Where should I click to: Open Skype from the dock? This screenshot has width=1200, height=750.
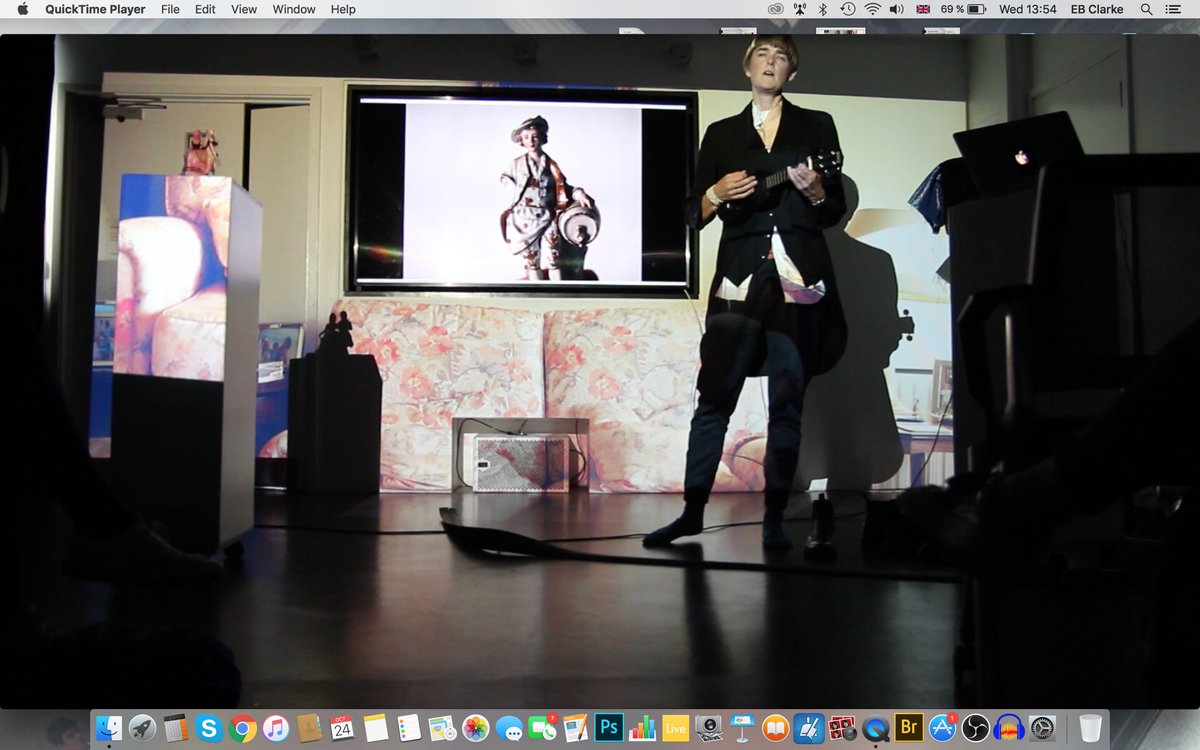[209, 728]
